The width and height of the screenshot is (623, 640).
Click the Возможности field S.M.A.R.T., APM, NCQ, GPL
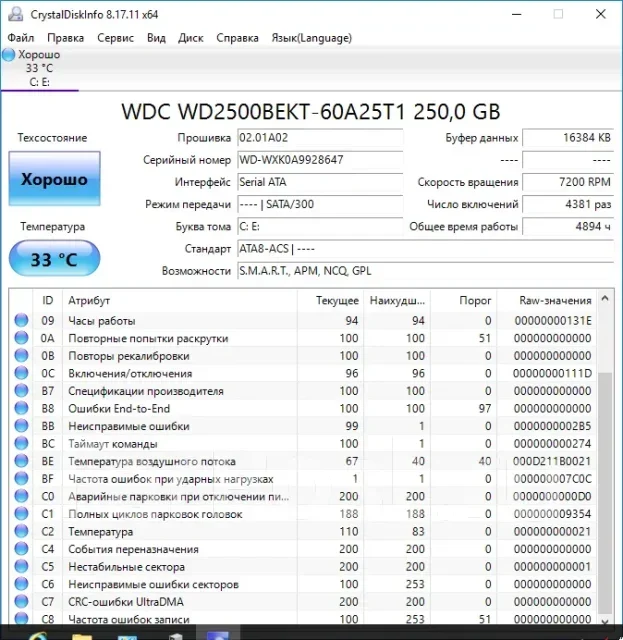point(425,271)
